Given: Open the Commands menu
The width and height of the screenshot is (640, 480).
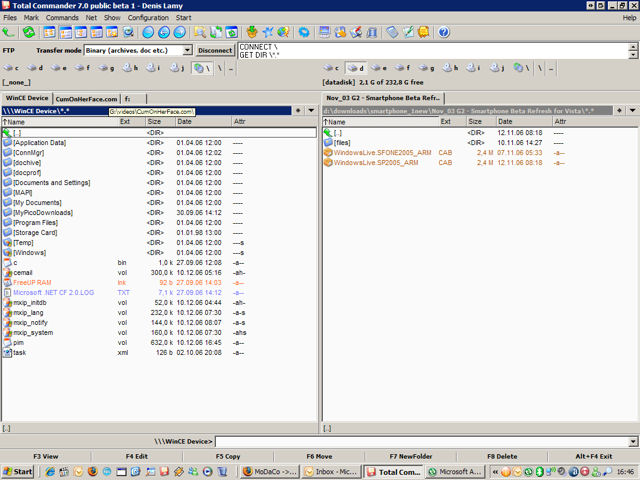Looking at the screenshot, I should 62,18.
